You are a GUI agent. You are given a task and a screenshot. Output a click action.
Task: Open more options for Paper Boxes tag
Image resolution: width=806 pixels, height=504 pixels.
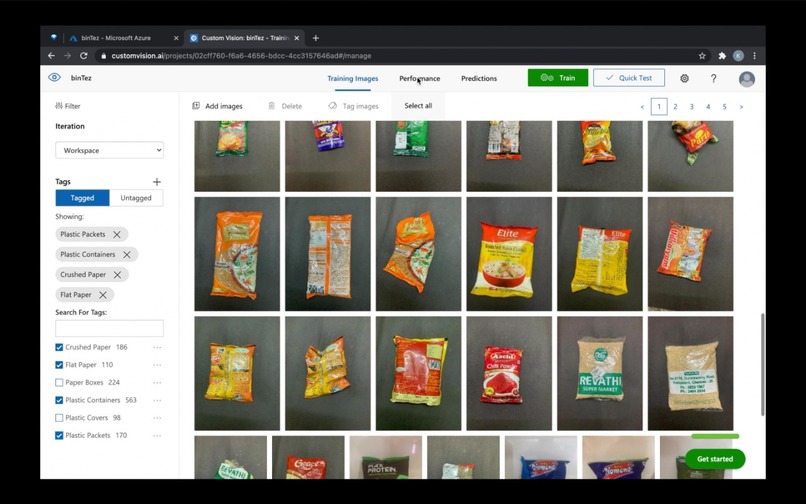click(x=157, y=383)
